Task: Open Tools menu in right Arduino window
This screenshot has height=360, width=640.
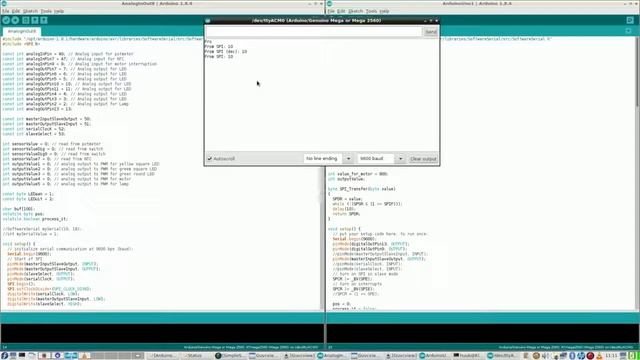Action: pyautogui.click(x=371, y=11)
